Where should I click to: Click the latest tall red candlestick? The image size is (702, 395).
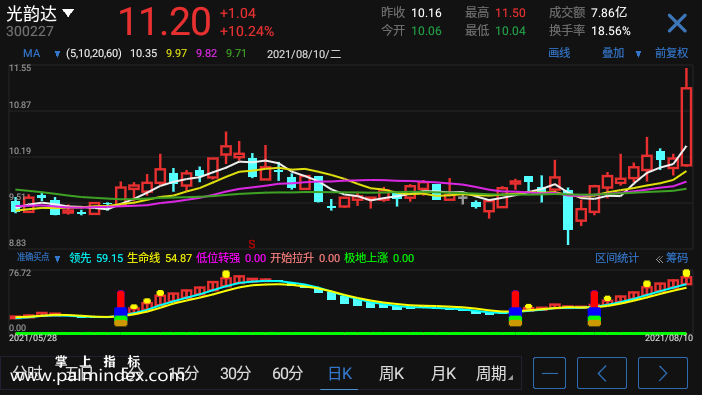686,126
